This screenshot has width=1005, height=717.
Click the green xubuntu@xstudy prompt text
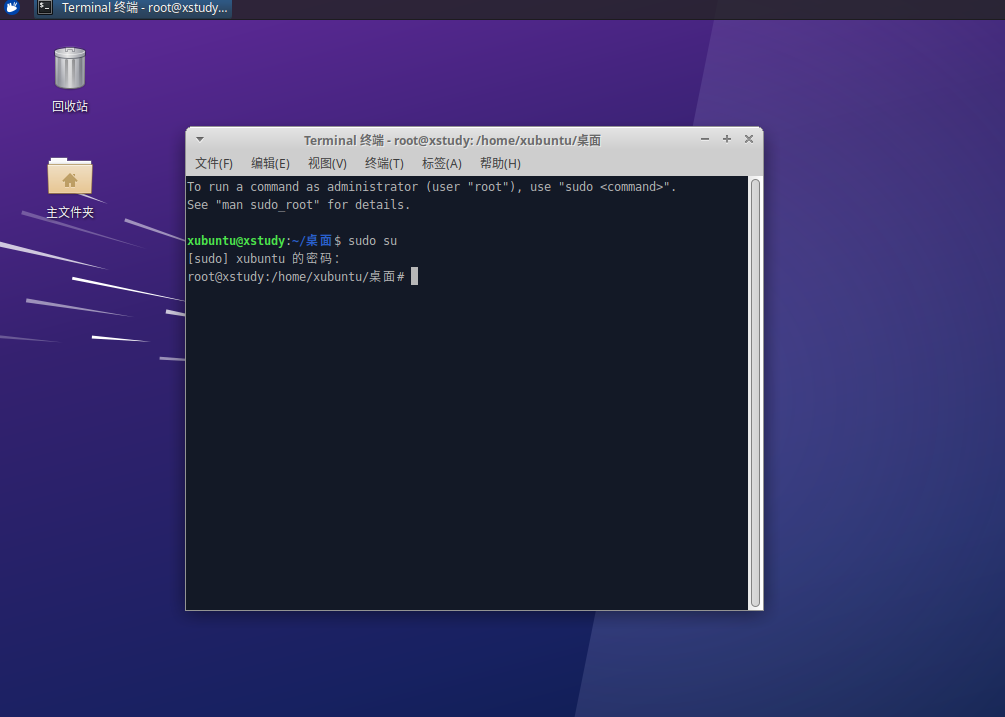click(236, 241)
